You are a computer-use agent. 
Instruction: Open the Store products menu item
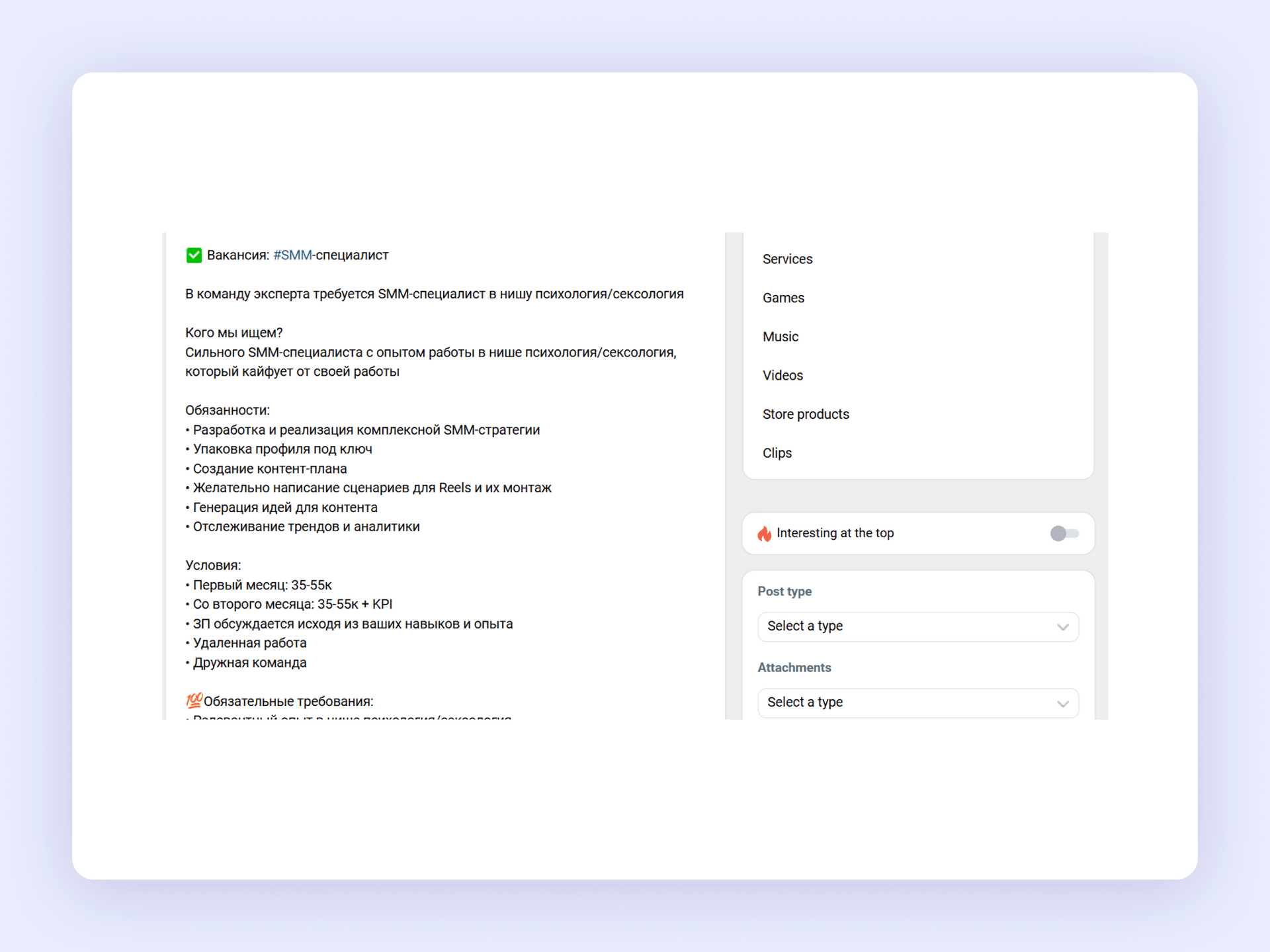pos(806,415)
